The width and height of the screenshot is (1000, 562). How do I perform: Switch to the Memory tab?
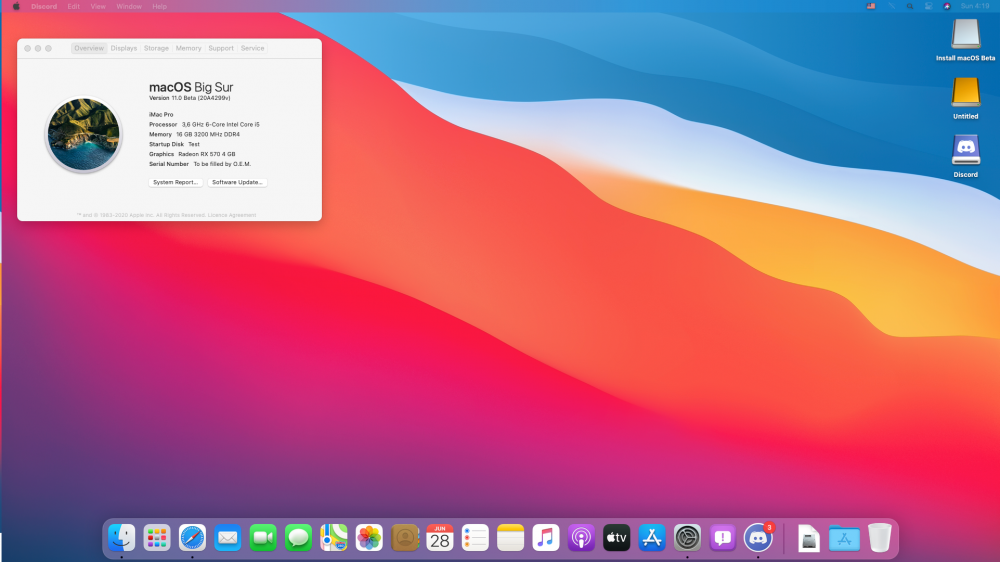pos(188,48)
